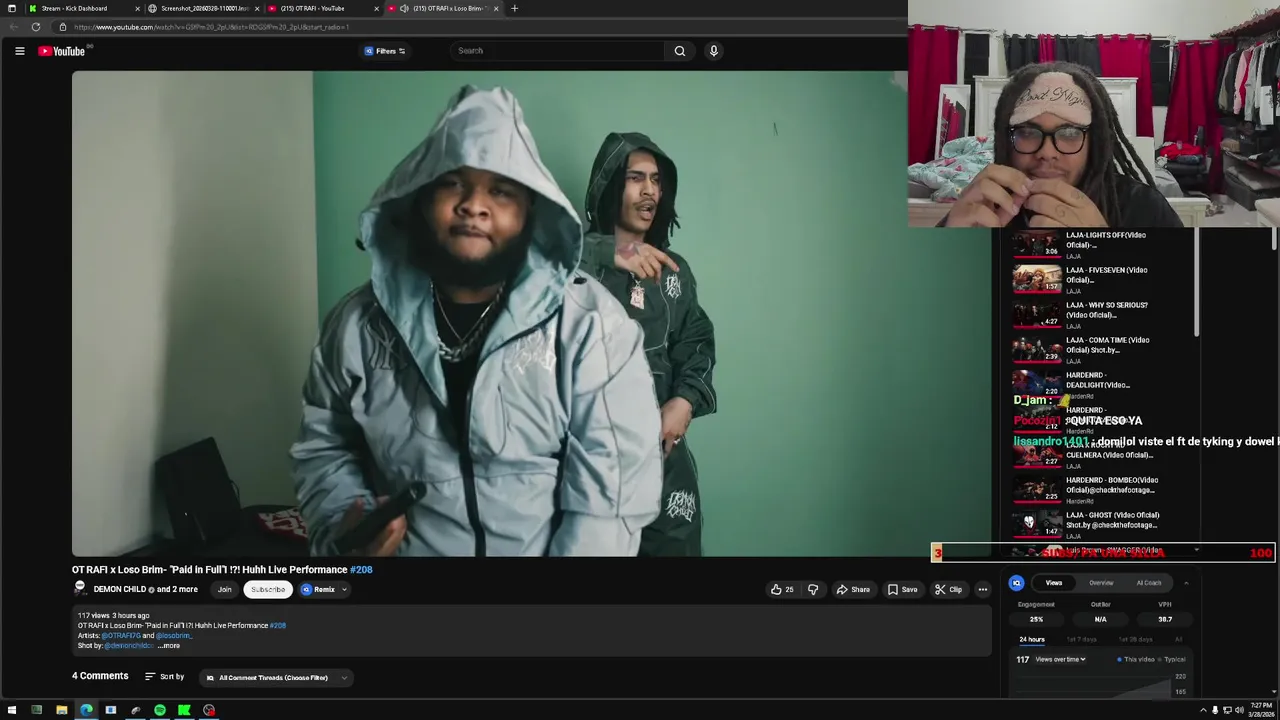Open system tray volume speaker icon

(x=1239, y=711)
